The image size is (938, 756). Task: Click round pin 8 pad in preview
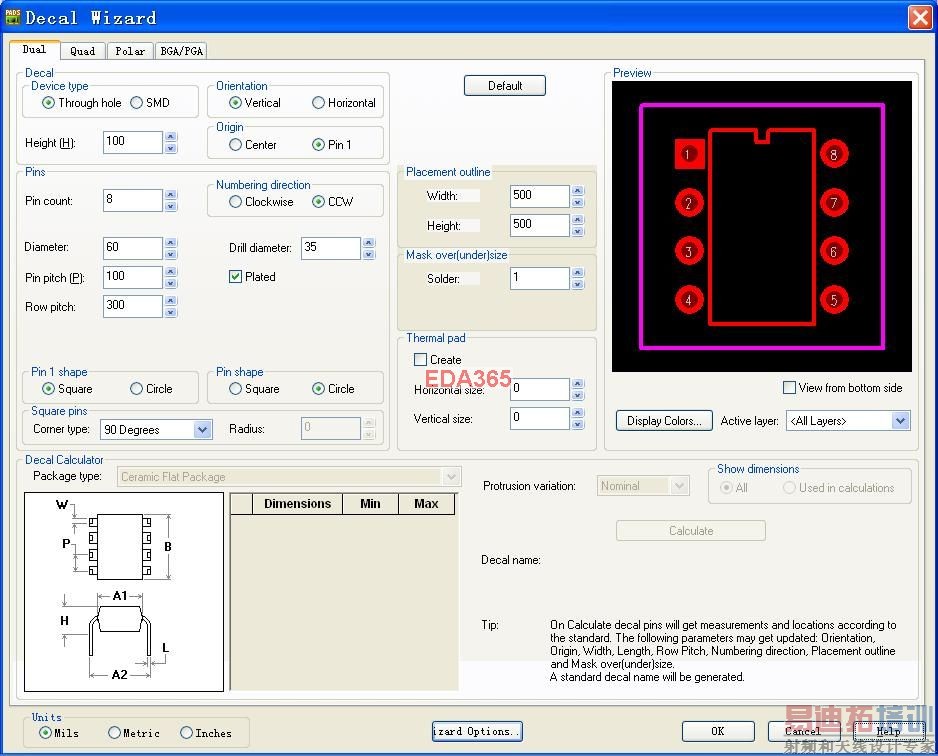(833, 154)
